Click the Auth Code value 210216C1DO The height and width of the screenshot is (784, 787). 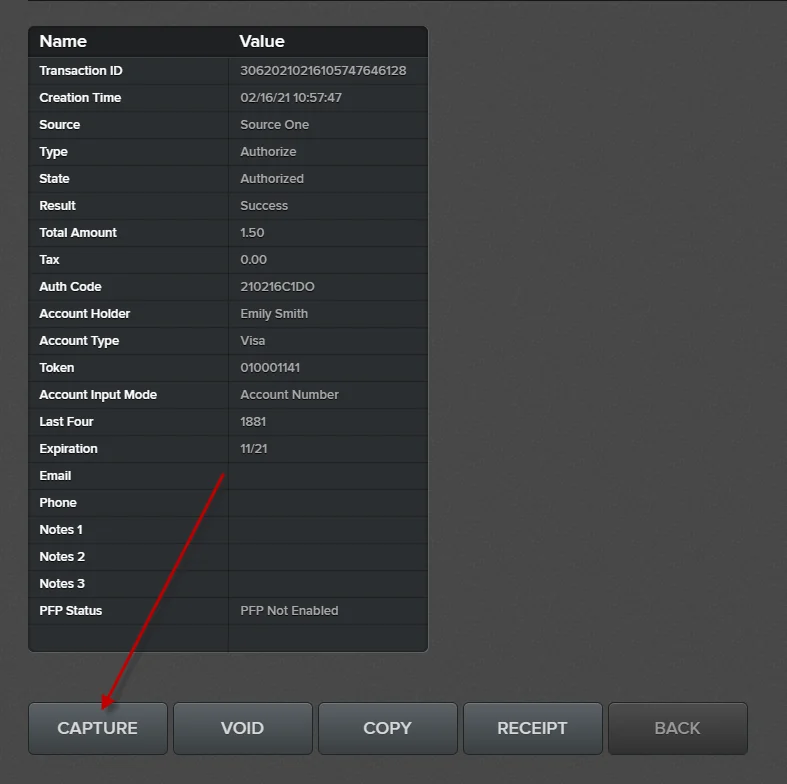pos(277,287)
